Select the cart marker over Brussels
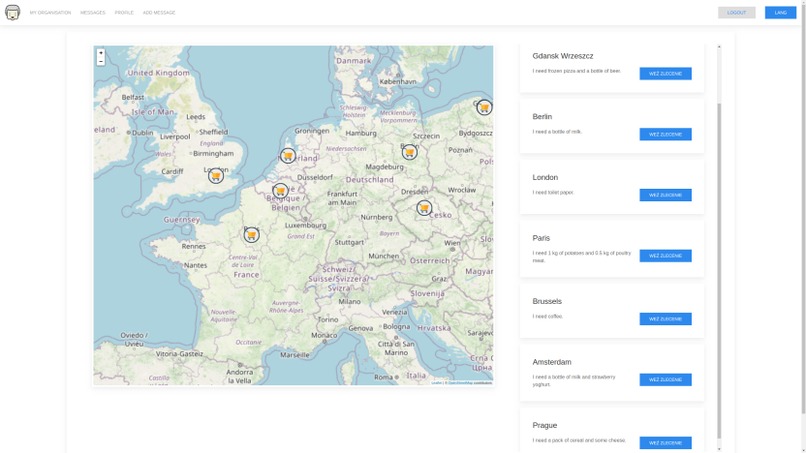This screenshot has height=453, width=806. pyautogui.click(x=280, y=191)
